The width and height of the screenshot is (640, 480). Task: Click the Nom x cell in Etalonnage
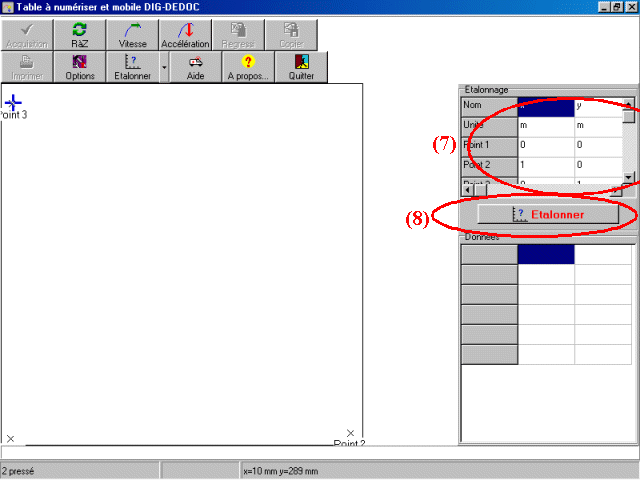point(545,106)
